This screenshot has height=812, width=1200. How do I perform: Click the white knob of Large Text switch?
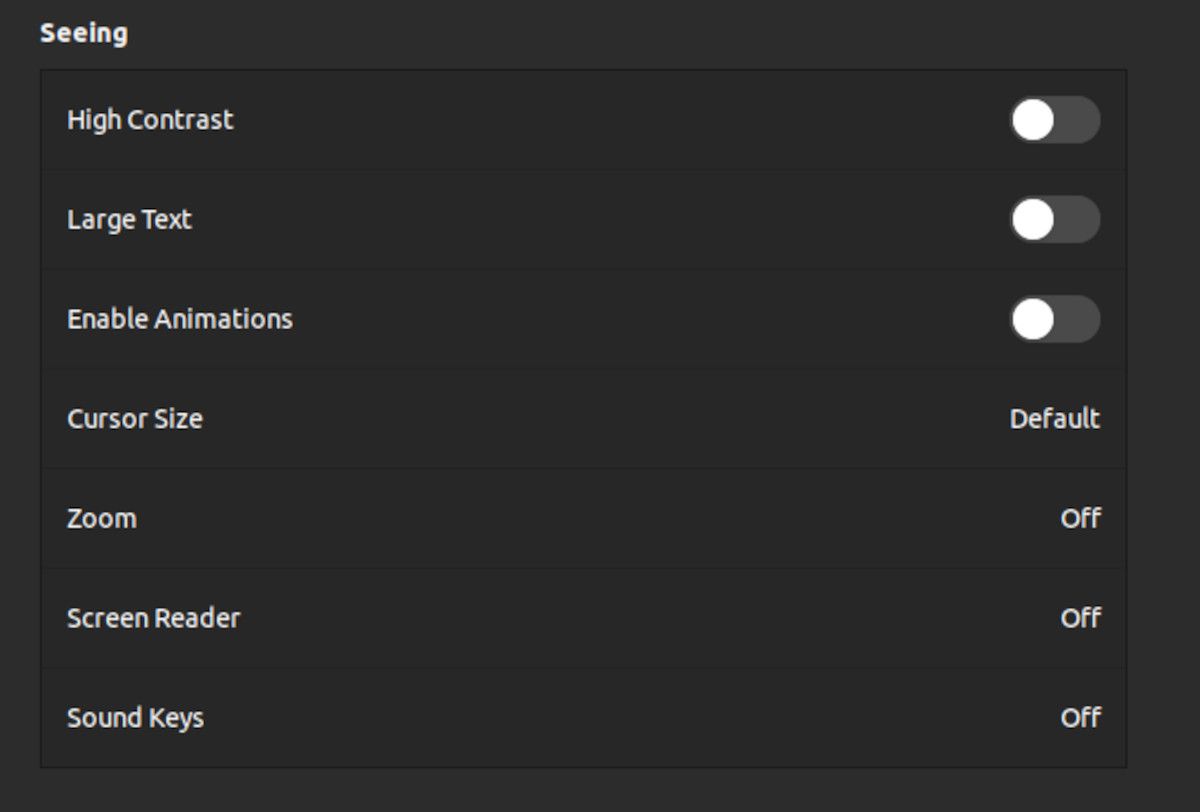(x=1033, y=220)
